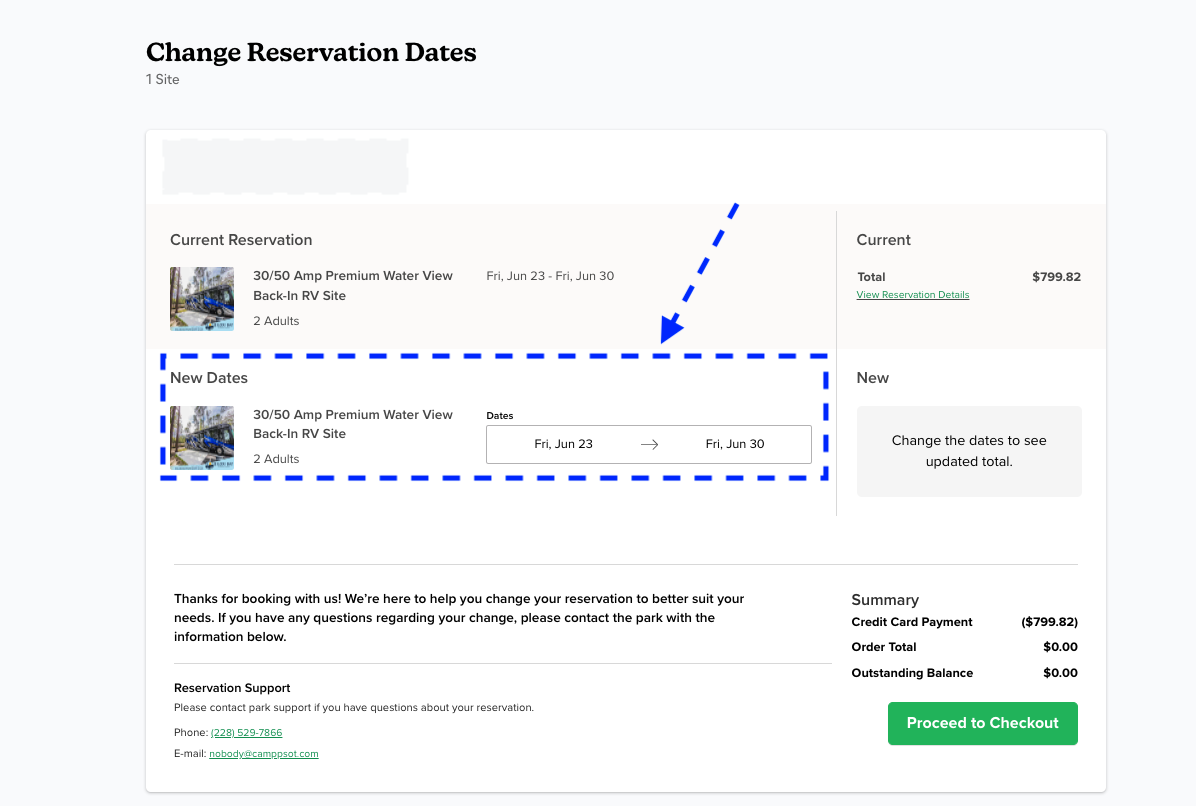The image size is (1196, 806).
Task: Click the blue dashed arrow annotation
Action: 700,270
